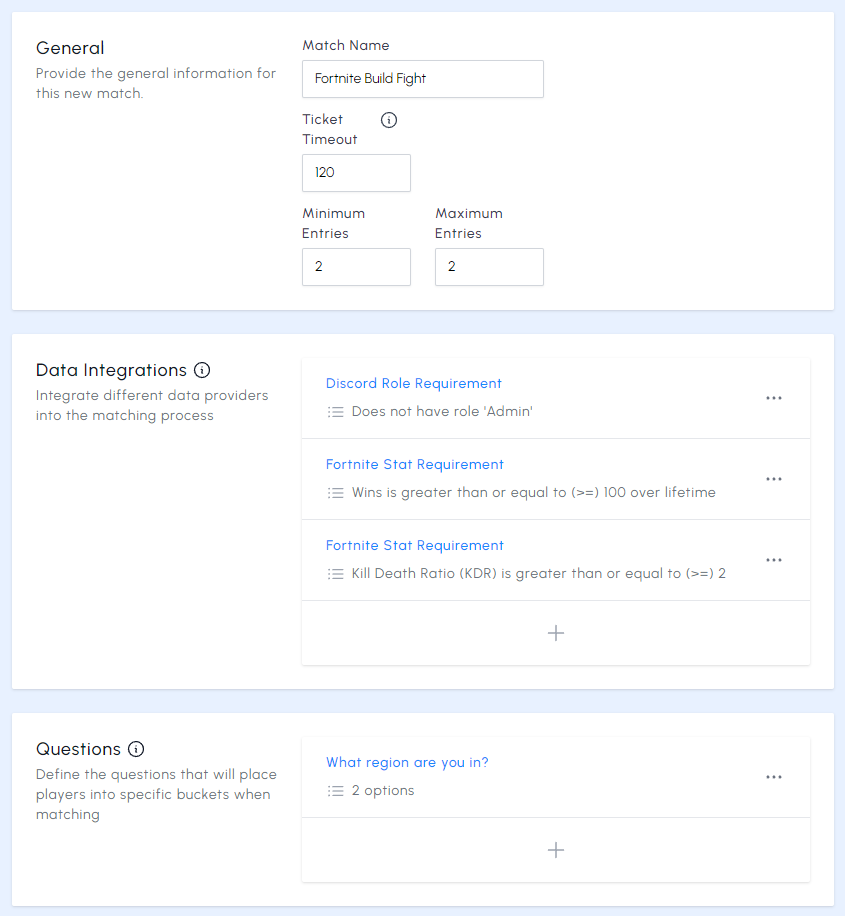This screenshot has width=845, height=916.
Task: Click the Questions info icon
Action: pyautogui.click(x=136, y=749)
